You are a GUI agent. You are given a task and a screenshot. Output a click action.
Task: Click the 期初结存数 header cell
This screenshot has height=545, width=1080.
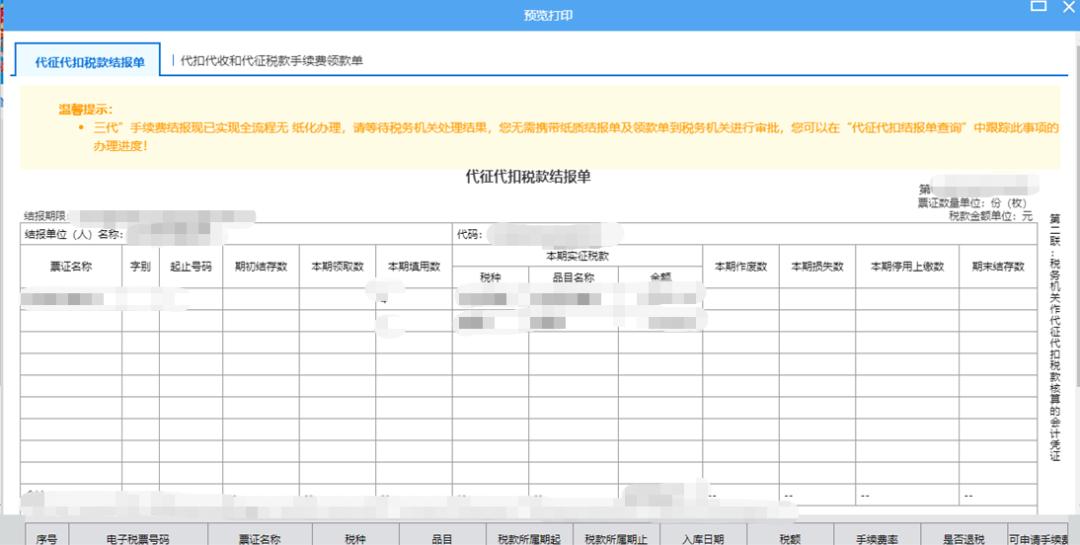pos(260,267)
